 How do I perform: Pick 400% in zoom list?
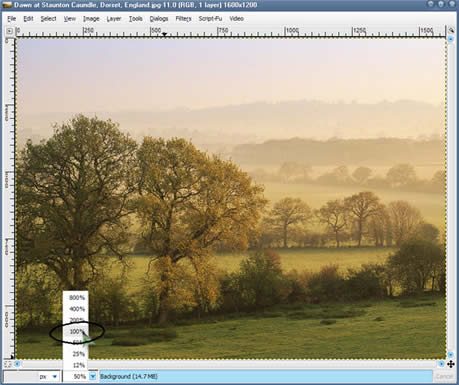point(76,309)
